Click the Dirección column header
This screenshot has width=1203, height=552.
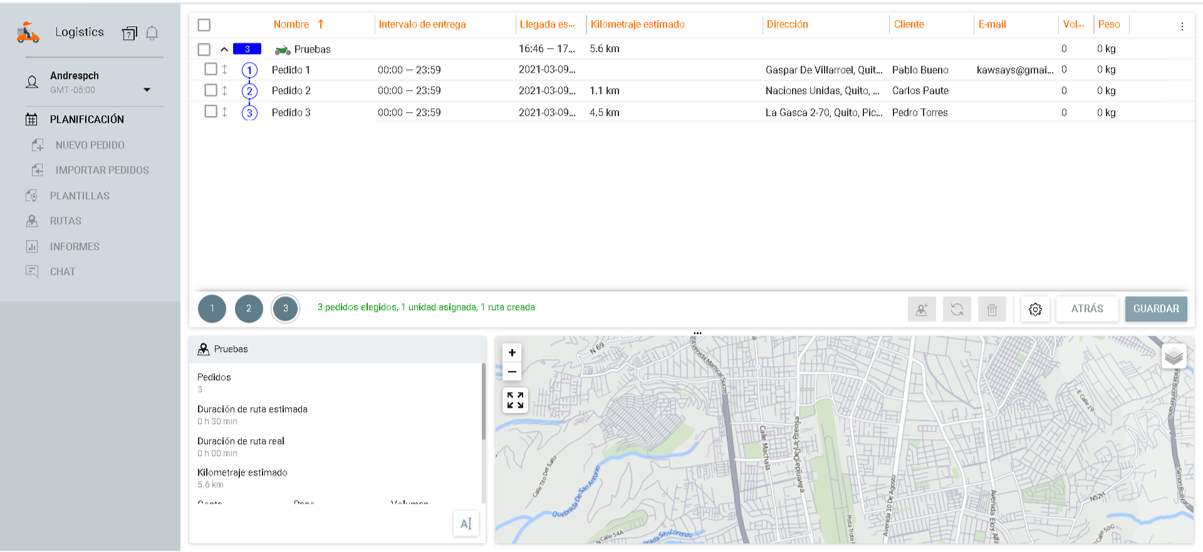click(x=787, y=24)
